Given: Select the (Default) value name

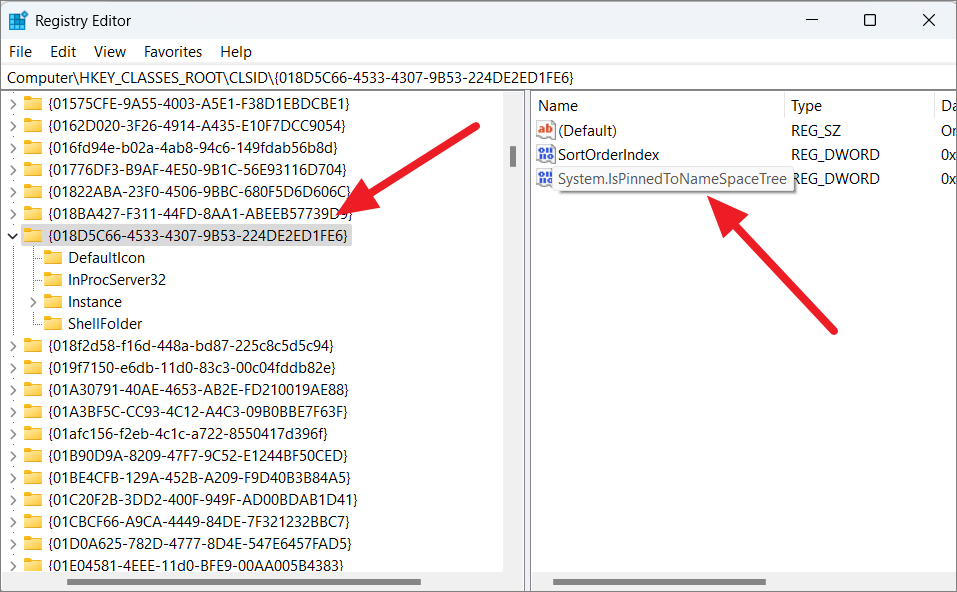Looking at the screenshot, I should click(x=587, y=131).
